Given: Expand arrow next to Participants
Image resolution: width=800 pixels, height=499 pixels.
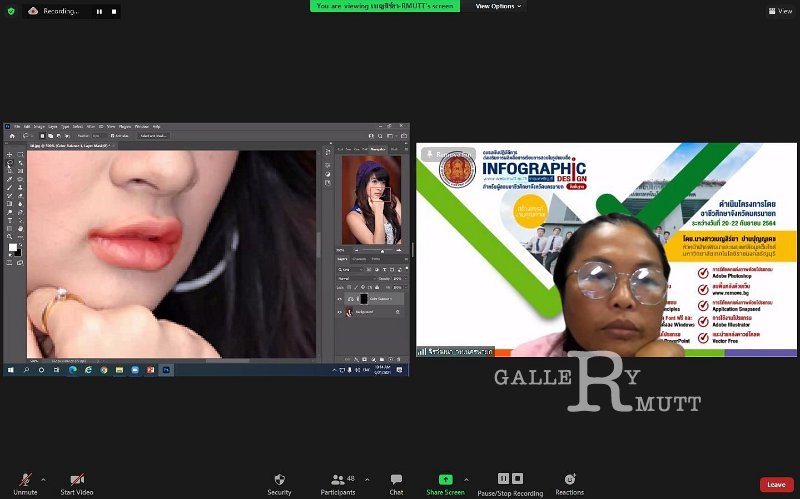Looking at the screenshot, I should [366, 479].
